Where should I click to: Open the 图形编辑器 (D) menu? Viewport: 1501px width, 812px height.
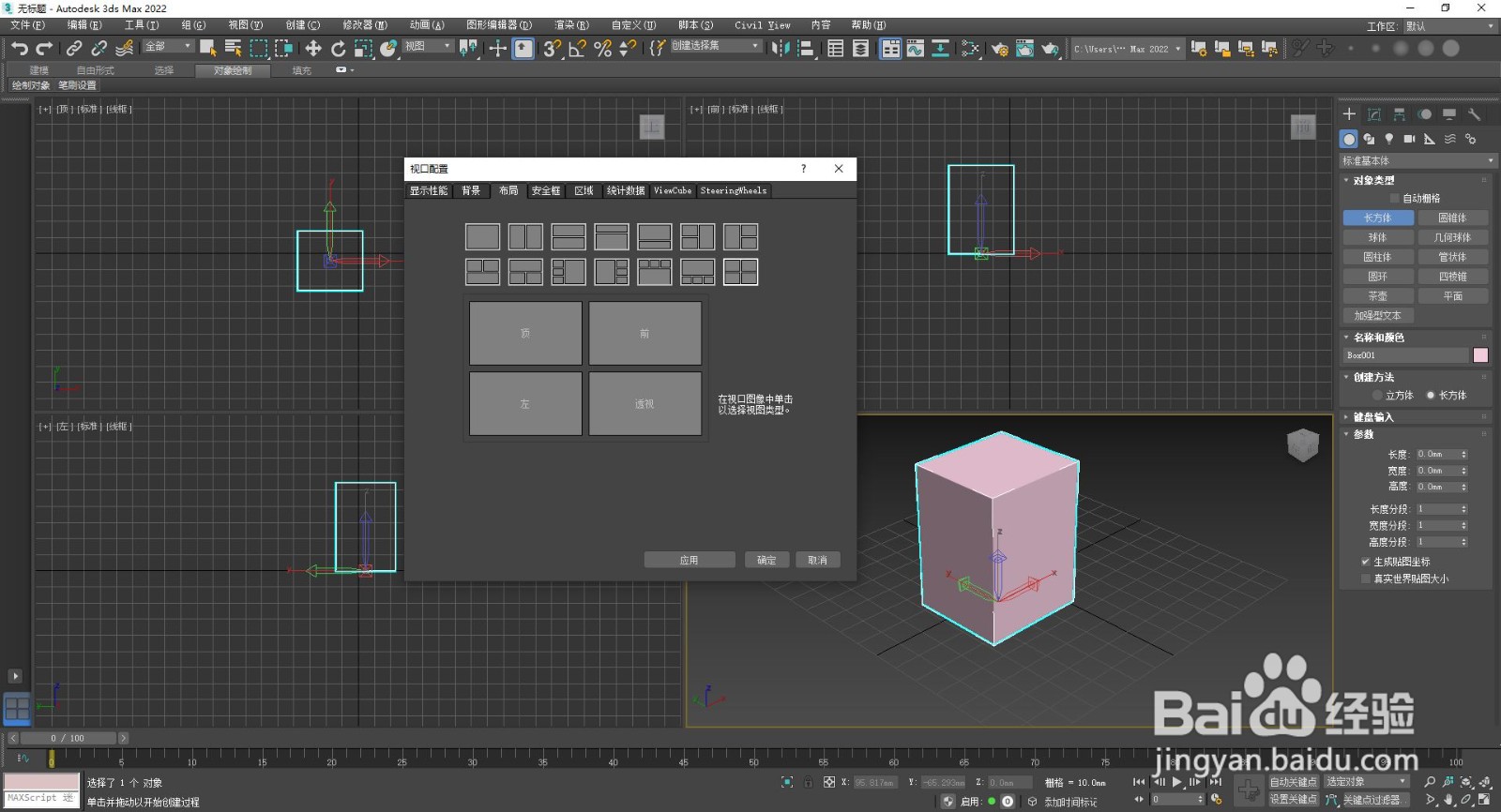click(x=499, y=25)
